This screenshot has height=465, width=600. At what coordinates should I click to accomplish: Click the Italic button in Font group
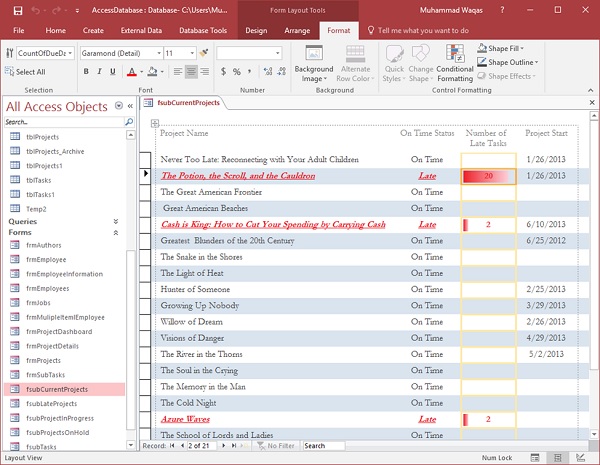coord(99,72)
